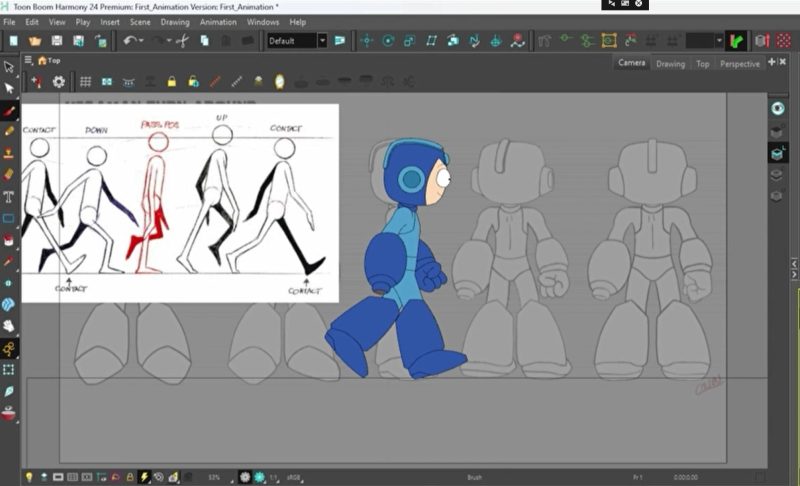The image size is (800, 486).
Task: Open the Undo history dropdown arrow
Action: [x=141, y=41]
